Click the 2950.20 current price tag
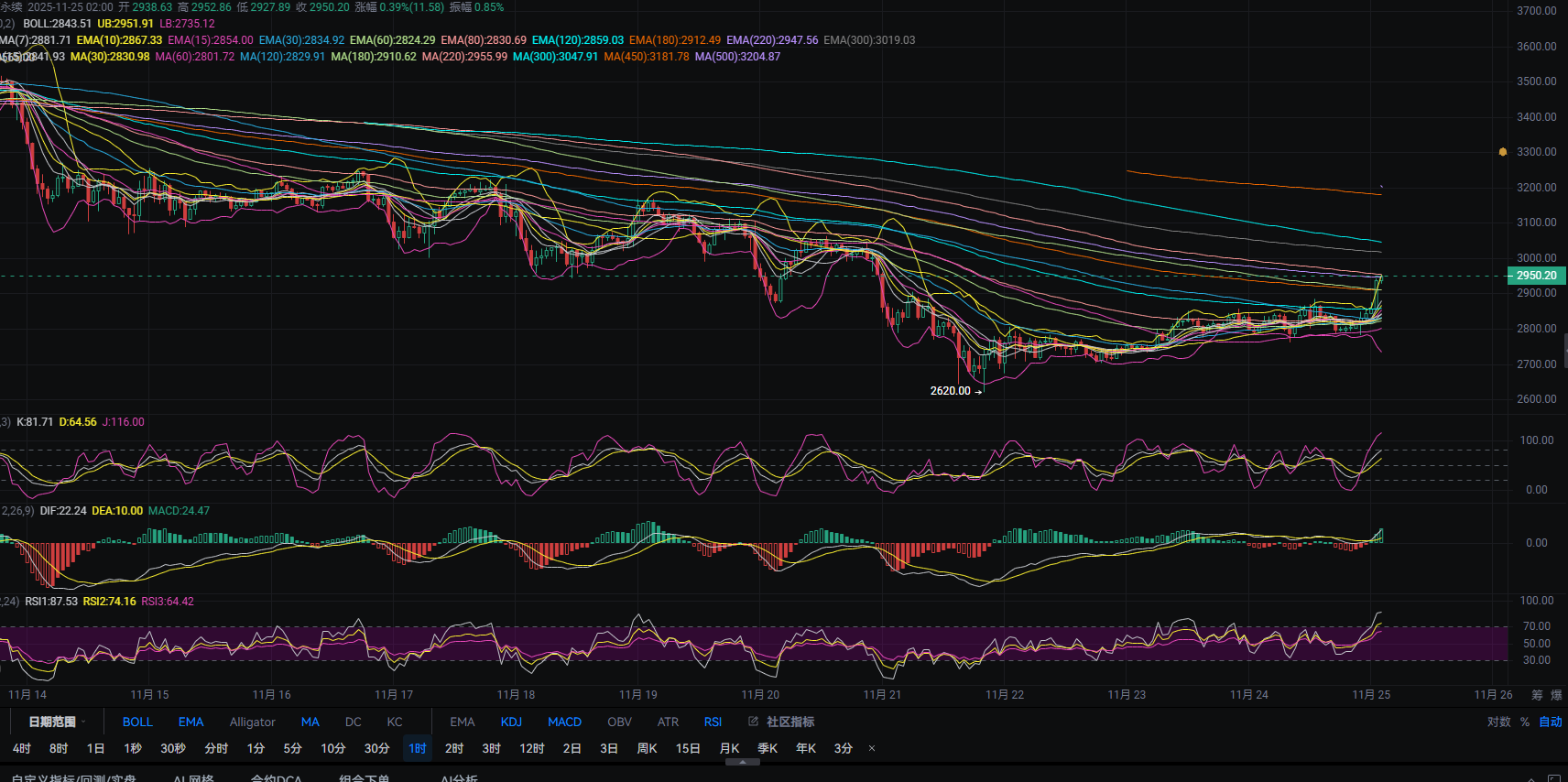Screen dimensions: 1568x782 click(x=1536, y=276)
